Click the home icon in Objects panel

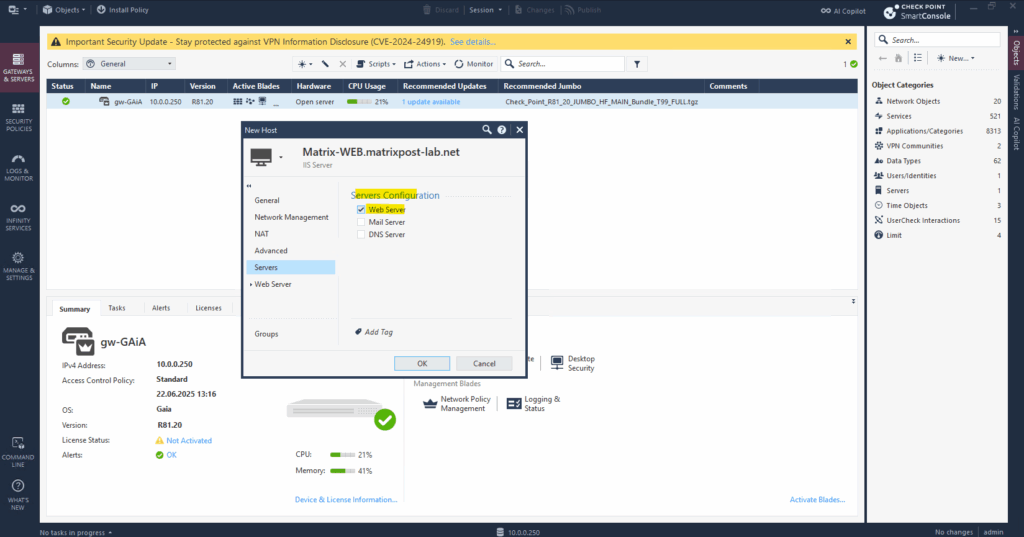[x=899, y=58]
